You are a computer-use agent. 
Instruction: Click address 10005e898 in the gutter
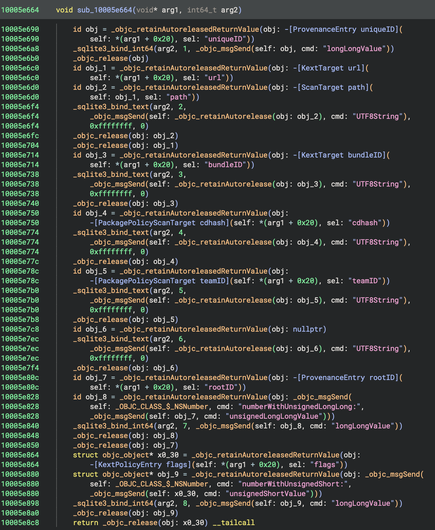tap(20, 503)
